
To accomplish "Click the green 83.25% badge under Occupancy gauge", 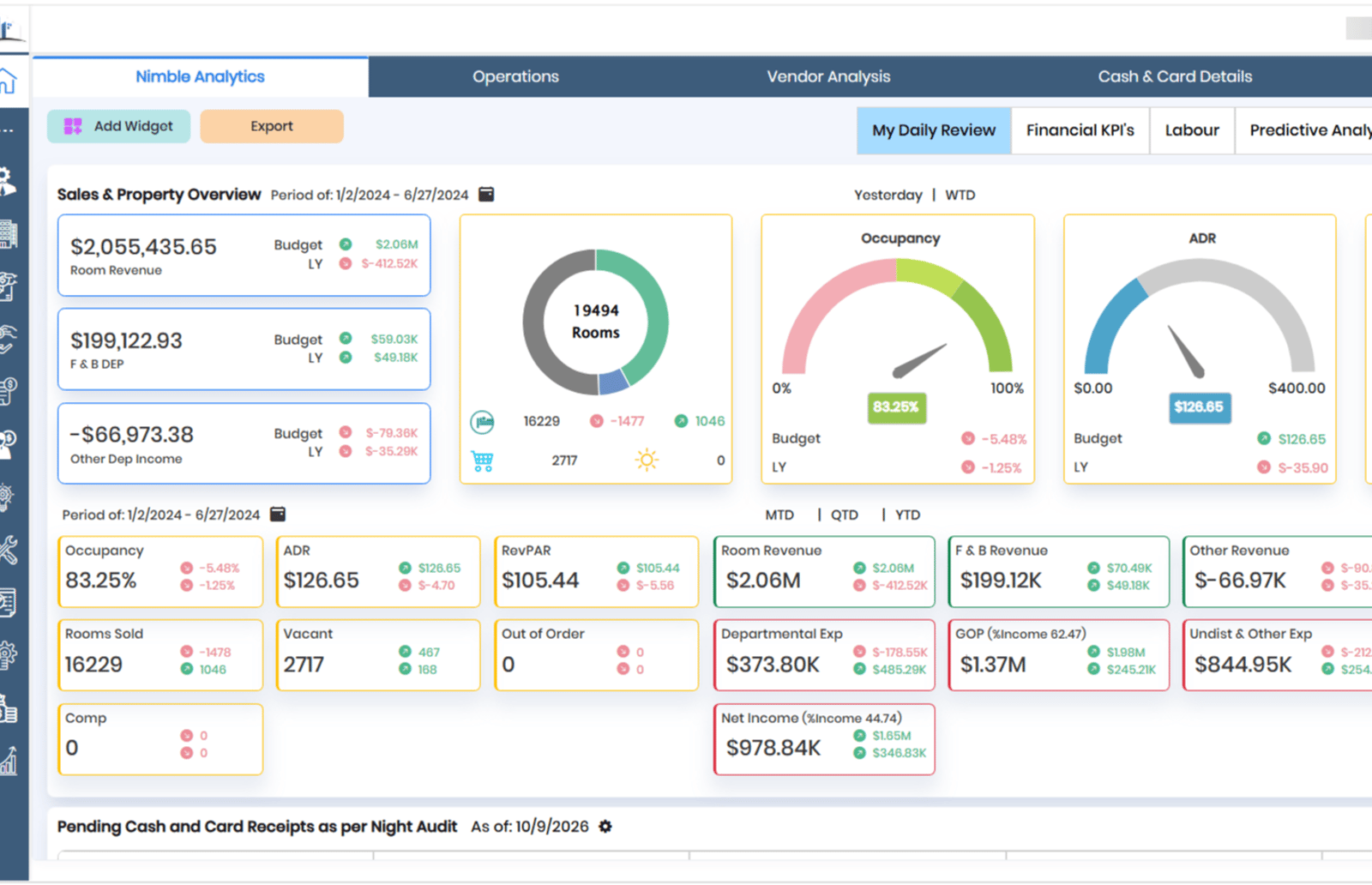I will (896, 406).
